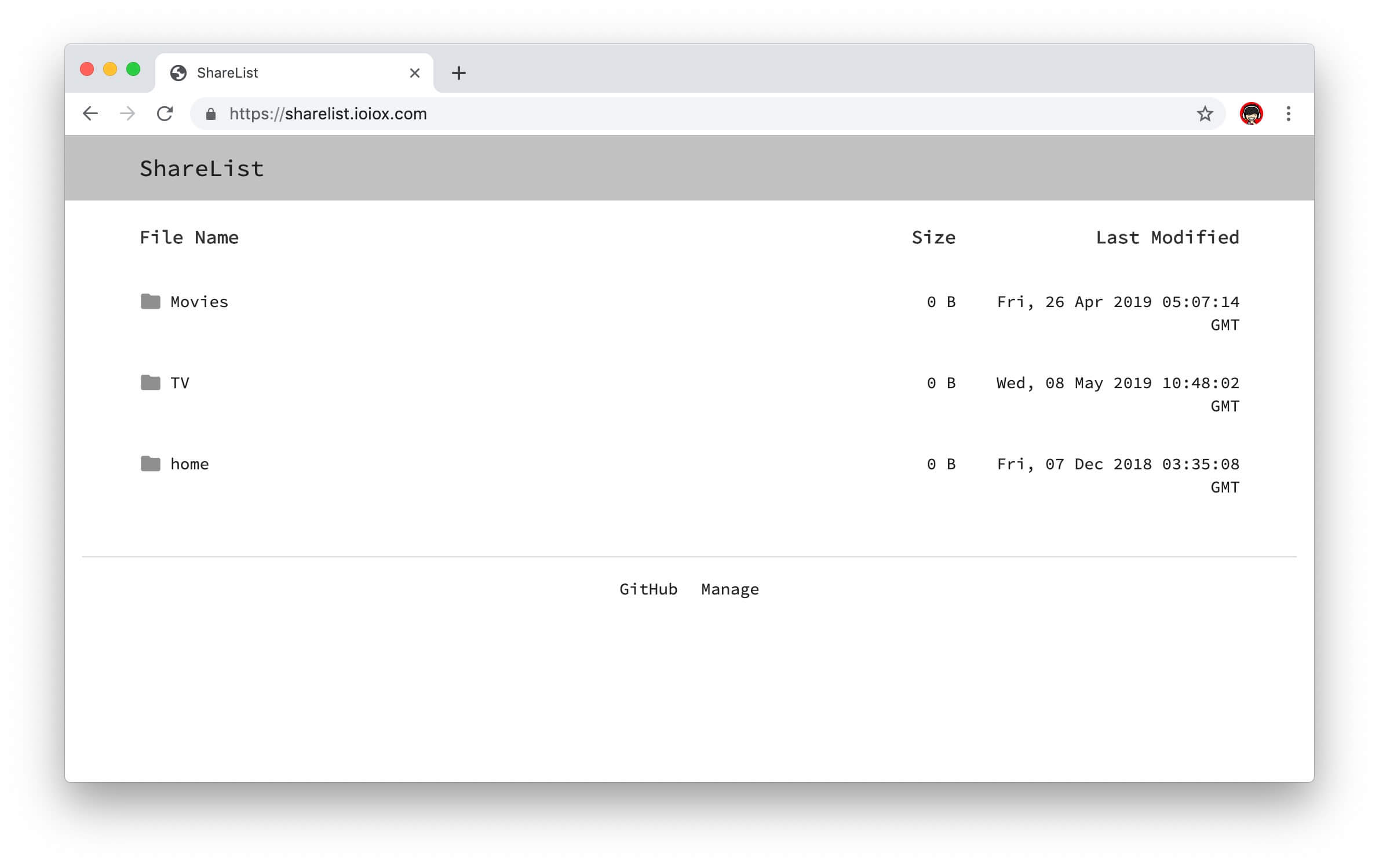Open the Chrome three-dot menu
The height and width of the screenshot is (868, 1379).
point(1289,114)
